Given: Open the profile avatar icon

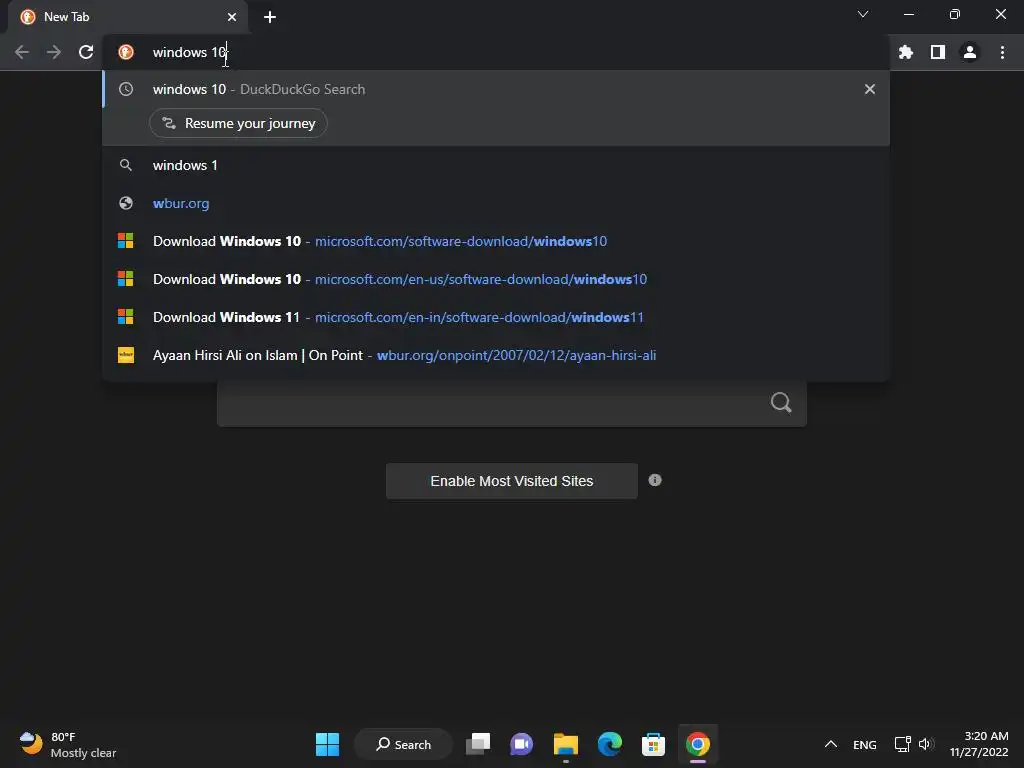Looking at the screenshot, I should pyautogui.click(x=970, y=52).
